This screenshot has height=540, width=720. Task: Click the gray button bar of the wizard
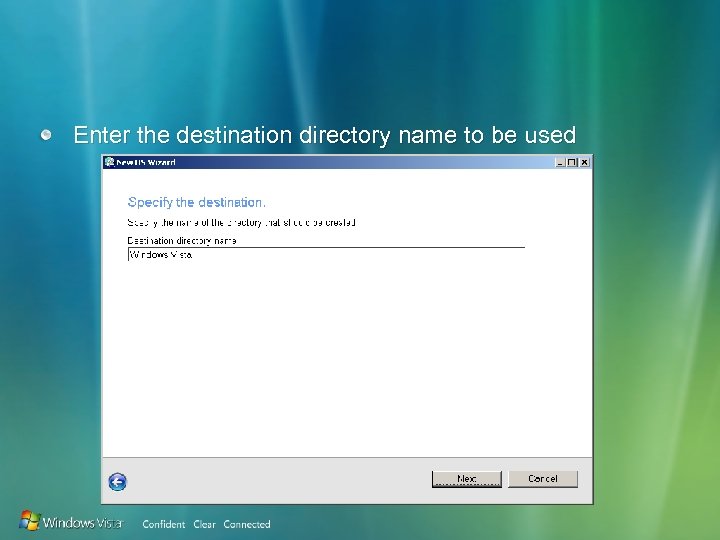coord(347,480)
